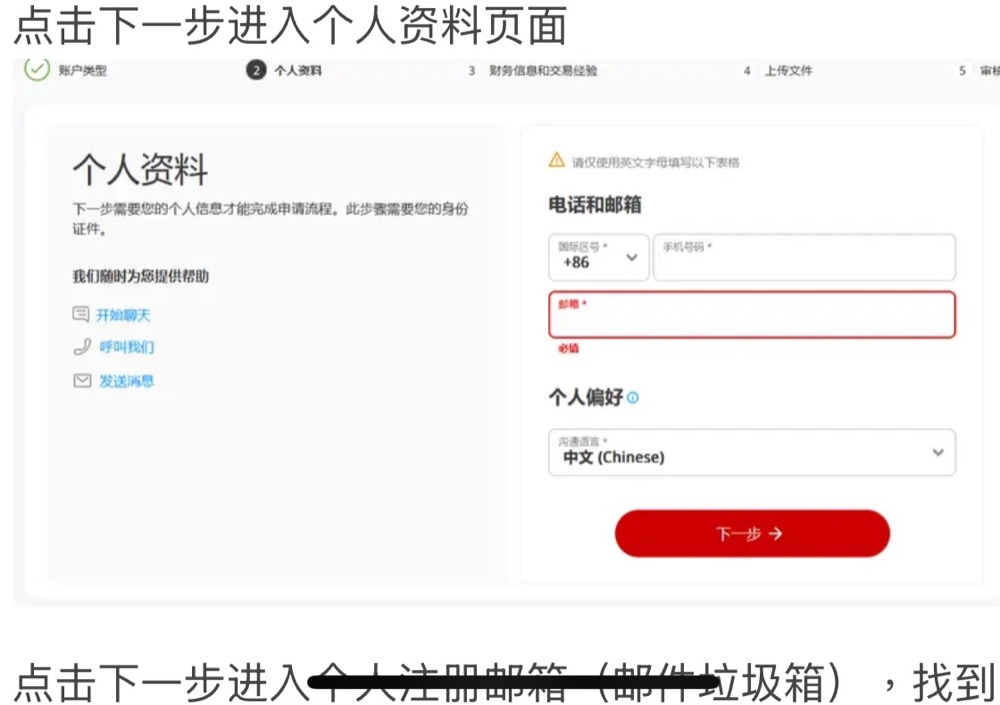1000x705 pixels.
Task: Select the 账户类型 completed step
Action: tap(83, 70)
